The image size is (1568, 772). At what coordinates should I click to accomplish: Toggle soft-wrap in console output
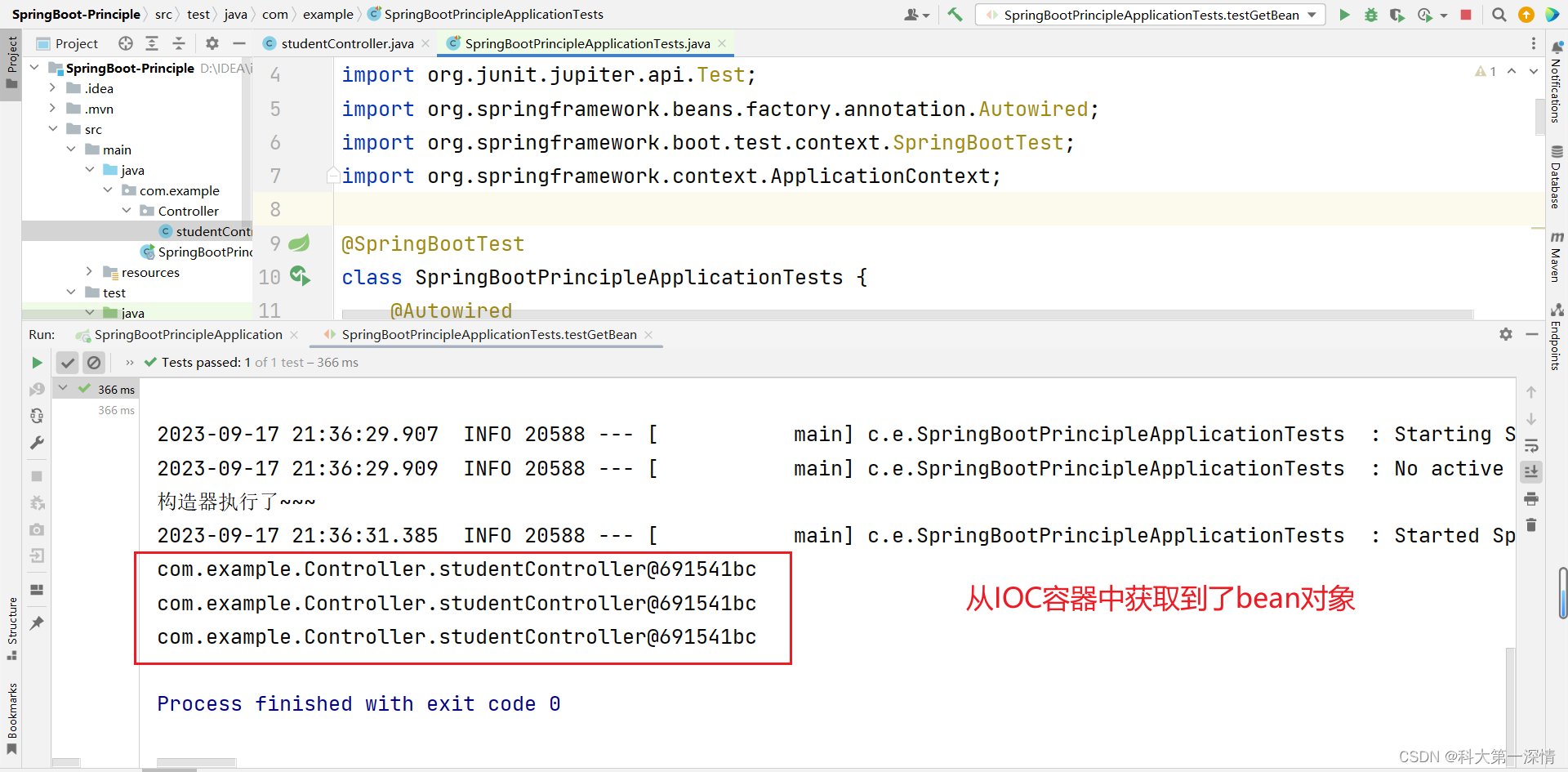click(x=1531, y=446)
